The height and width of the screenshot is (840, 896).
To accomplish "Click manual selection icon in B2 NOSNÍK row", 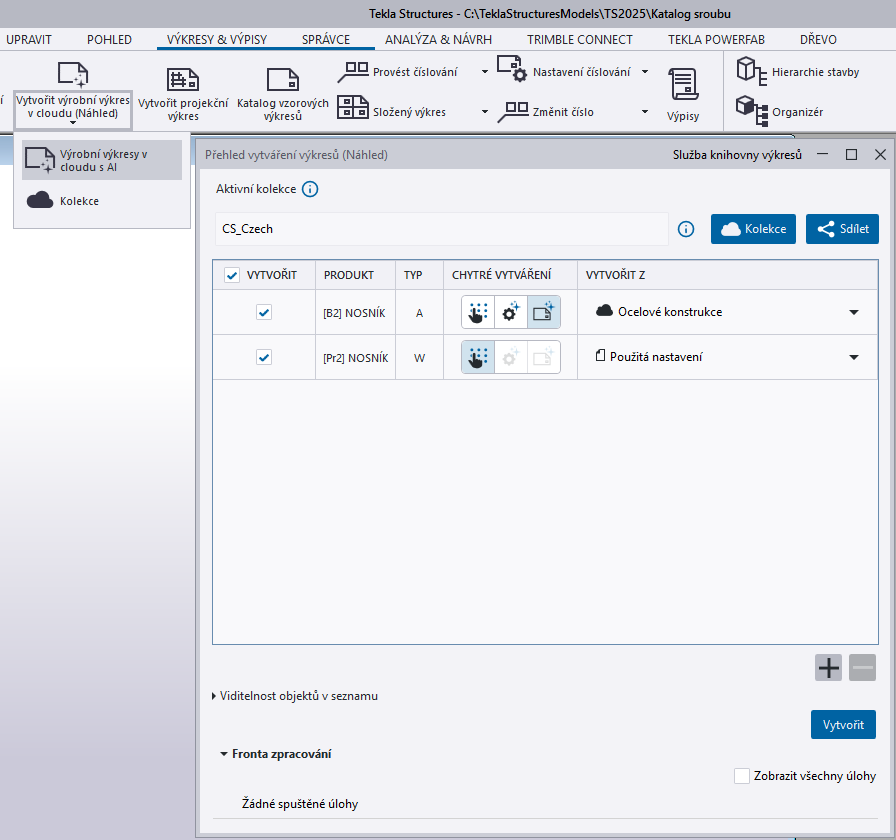I will pos(478,312).
